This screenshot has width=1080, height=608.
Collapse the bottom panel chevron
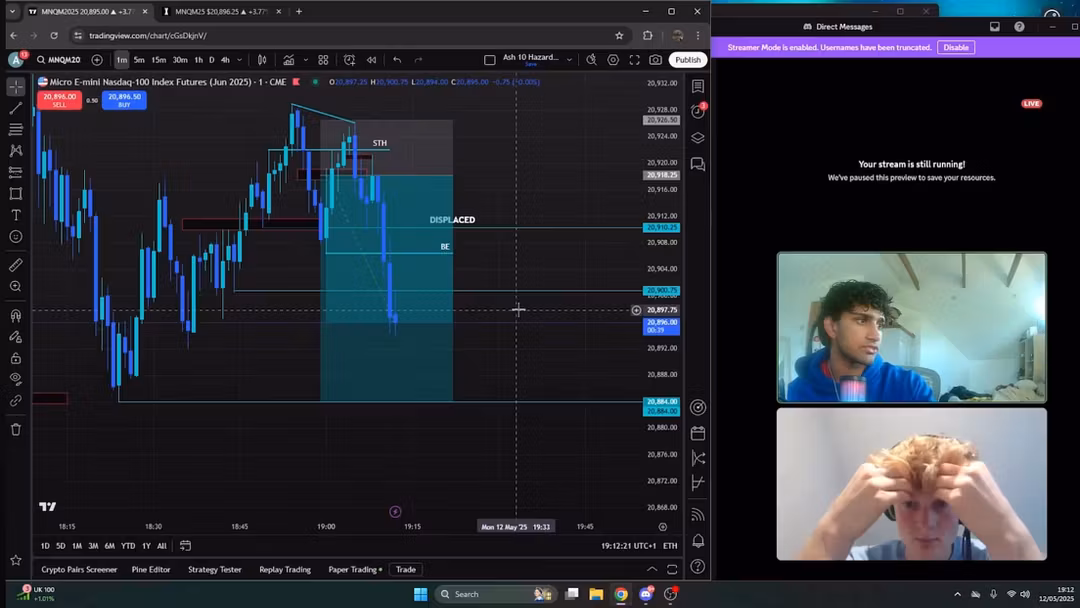click(652, 569)
